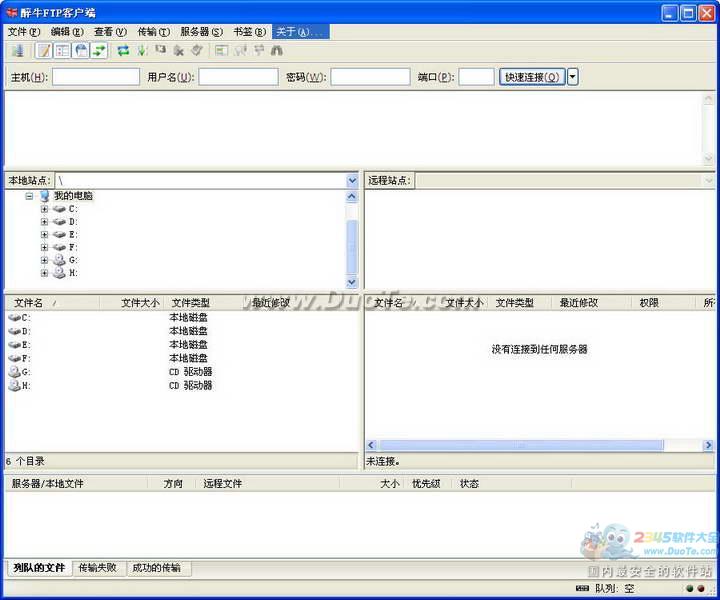Toggle the remote directory tree icon
The image size is (720, 600).
[81, 50]
